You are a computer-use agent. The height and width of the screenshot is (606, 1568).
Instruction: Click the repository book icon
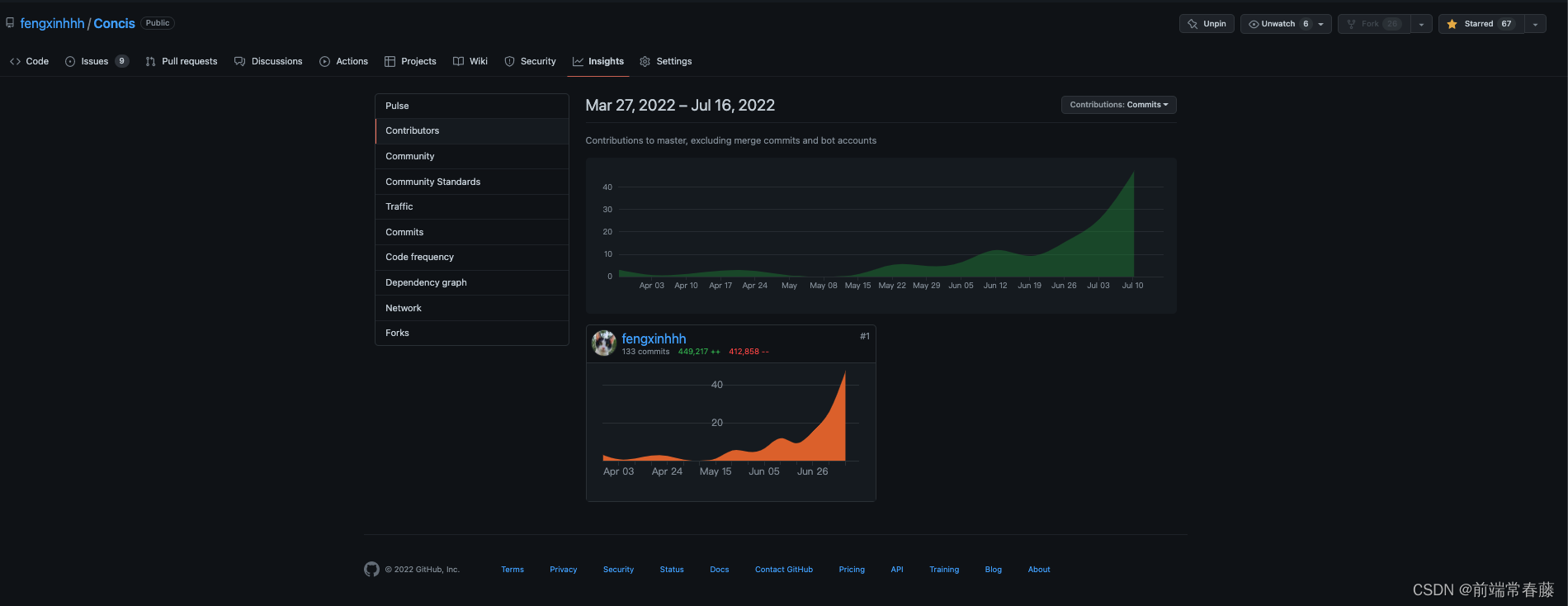point(10,23)
